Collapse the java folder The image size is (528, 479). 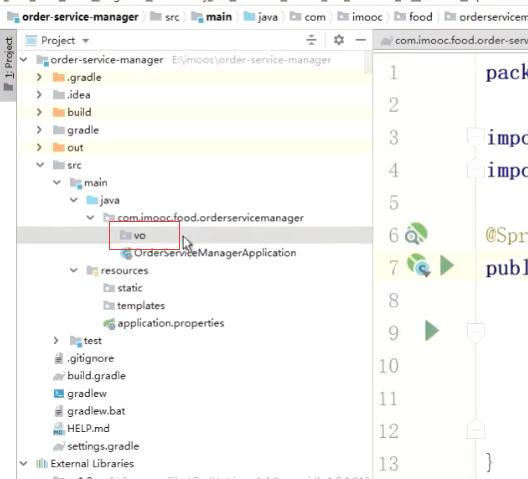74,200
